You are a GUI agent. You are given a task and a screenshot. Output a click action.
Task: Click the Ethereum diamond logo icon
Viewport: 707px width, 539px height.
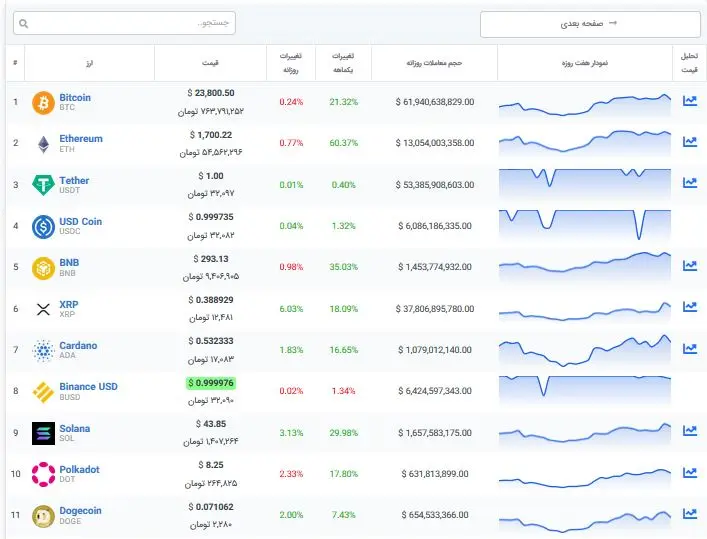[x=43, y=144]
